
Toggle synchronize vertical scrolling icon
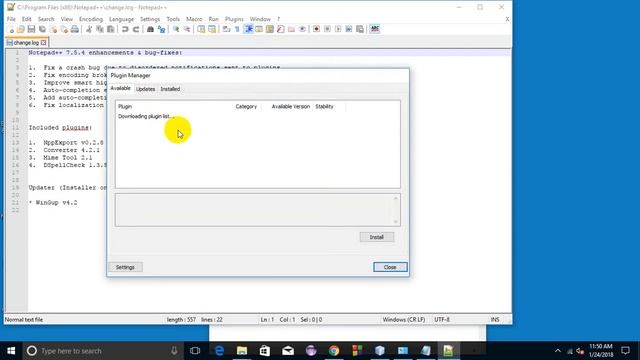pyautogui.click(x=201, y=29)
